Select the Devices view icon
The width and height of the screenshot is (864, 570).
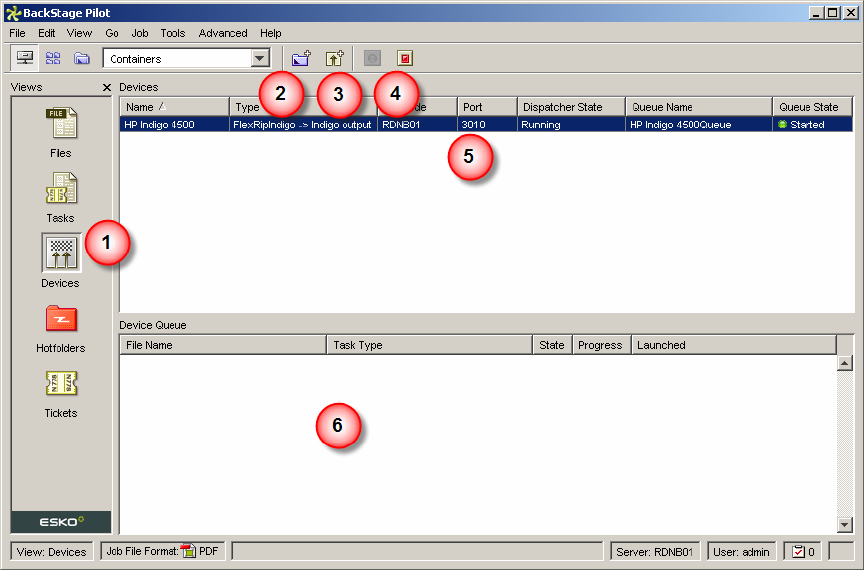pos(61,253)
